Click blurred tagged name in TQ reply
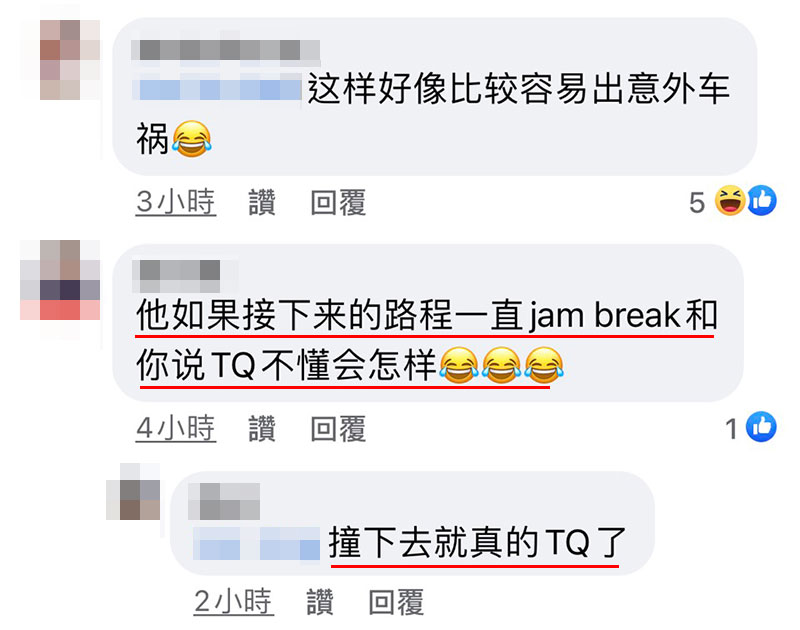 [x=256, y=545]
